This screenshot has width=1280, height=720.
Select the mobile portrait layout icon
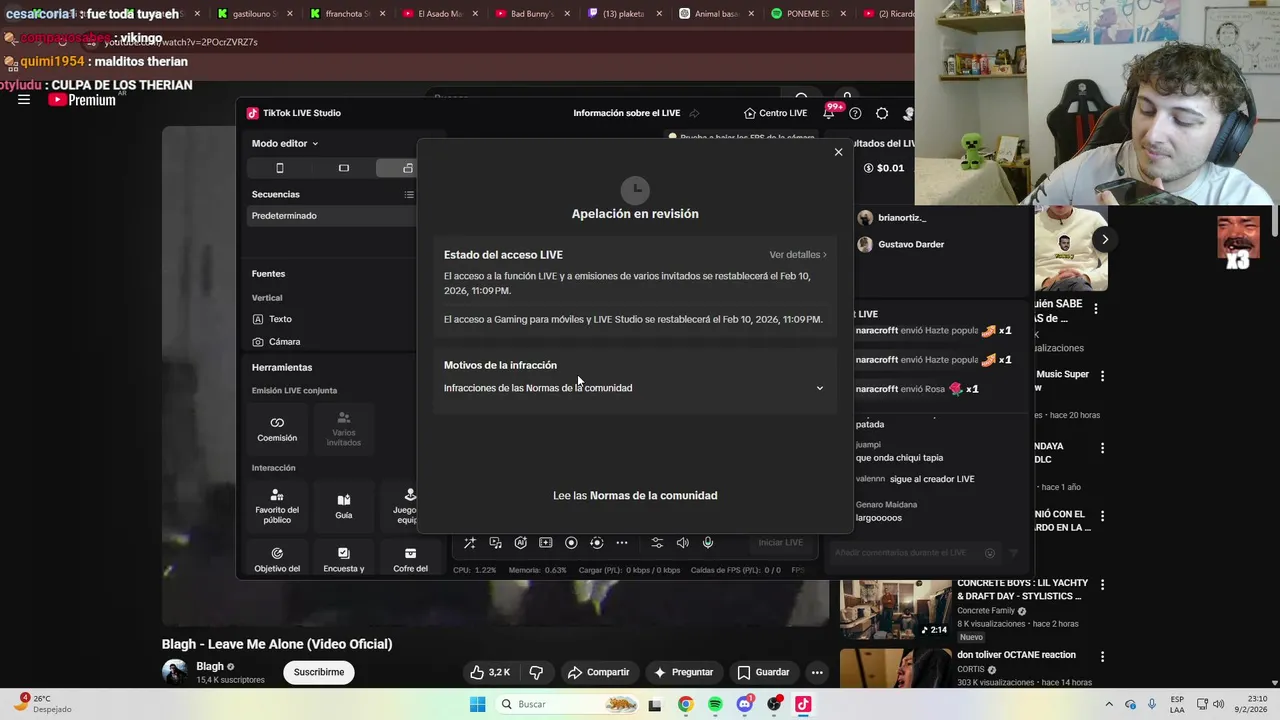(280, 168)
